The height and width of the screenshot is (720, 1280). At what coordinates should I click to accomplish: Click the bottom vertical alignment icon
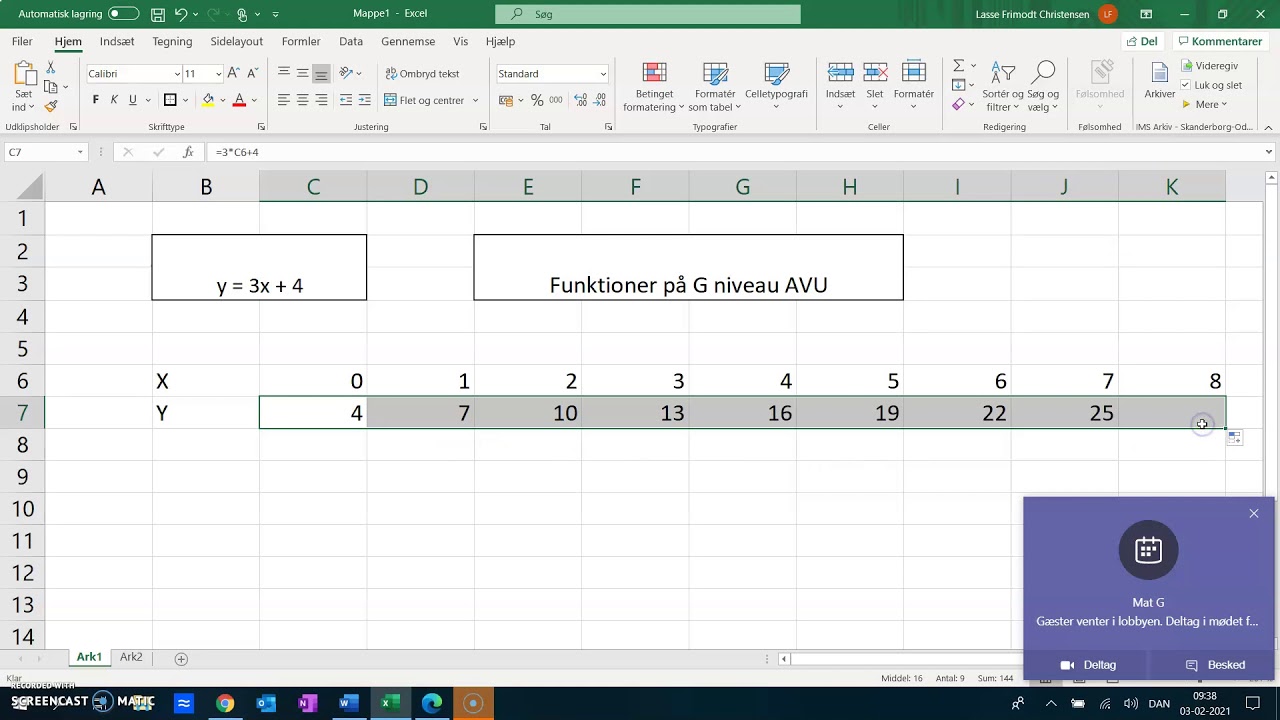pos(321,73)
